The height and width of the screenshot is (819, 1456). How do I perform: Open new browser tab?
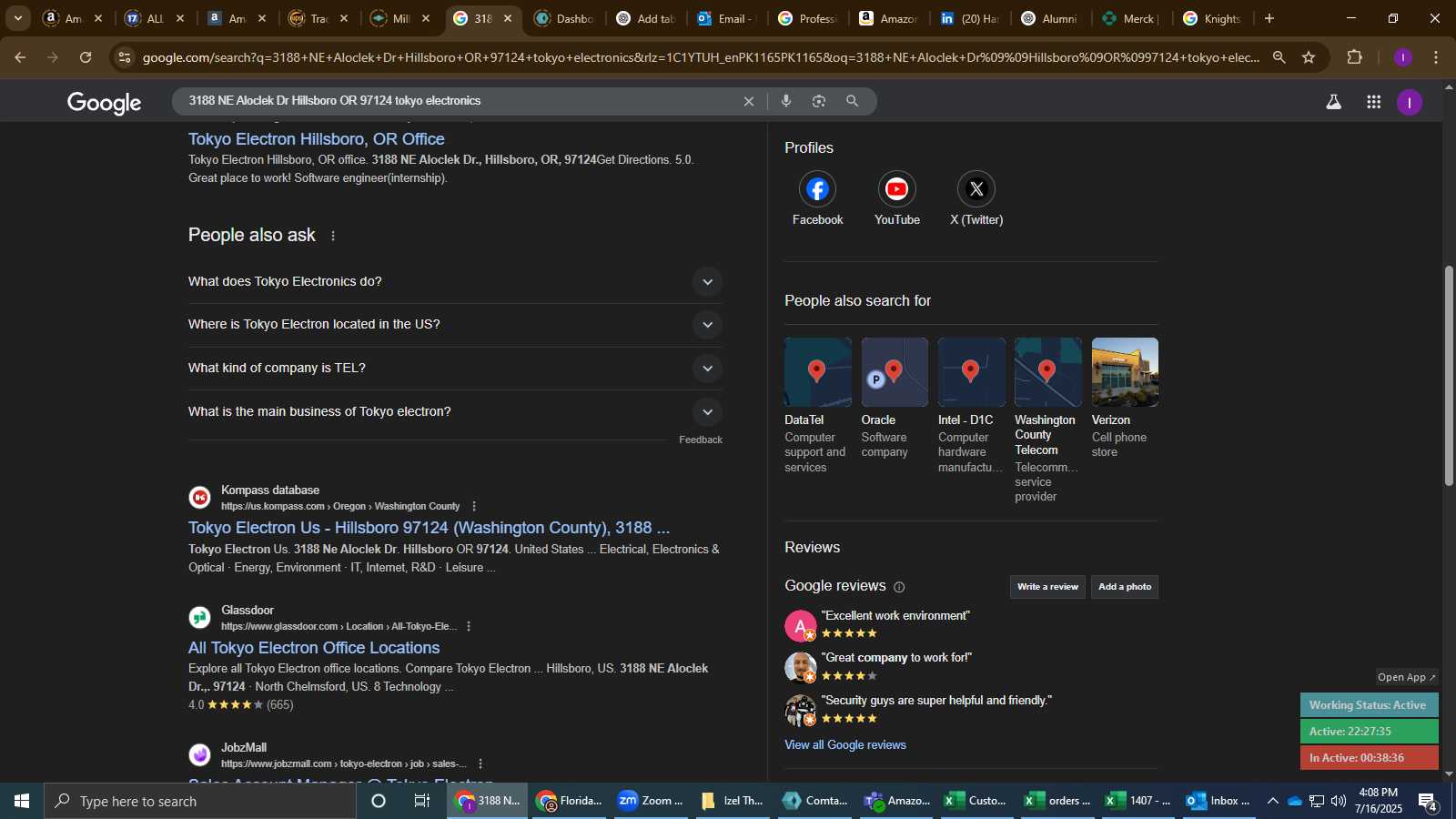tap(1269, 18)
